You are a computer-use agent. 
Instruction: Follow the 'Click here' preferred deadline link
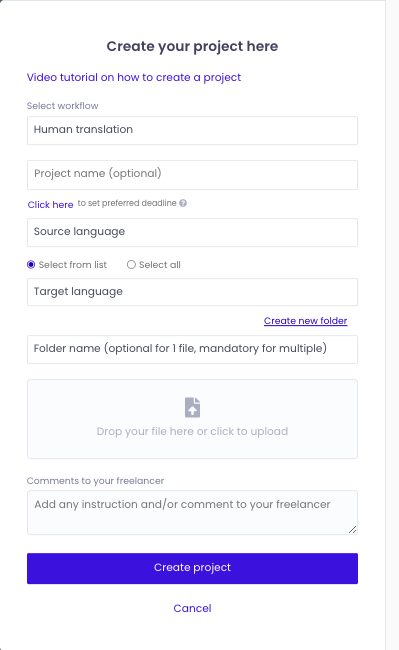point(51,204)
